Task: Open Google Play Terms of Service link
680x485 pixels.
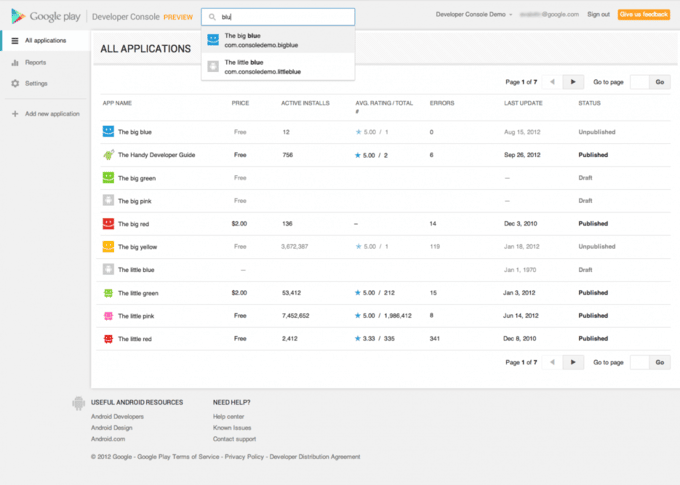Action: click(178, 457)
